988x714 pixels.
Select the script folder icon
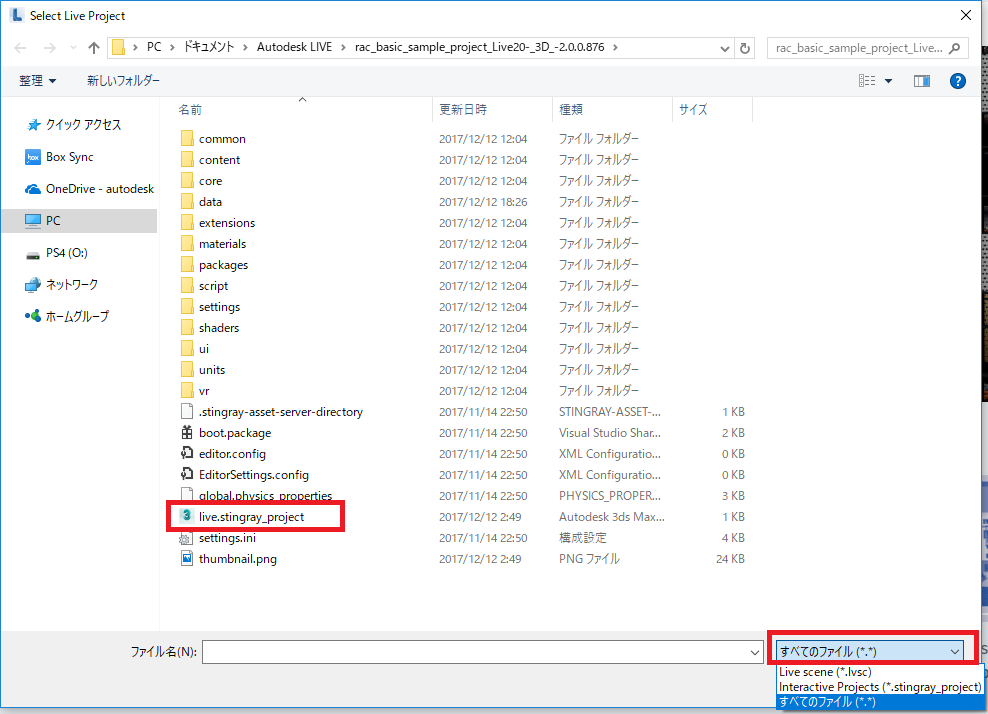pyautogui.click(x=187, y=285)
